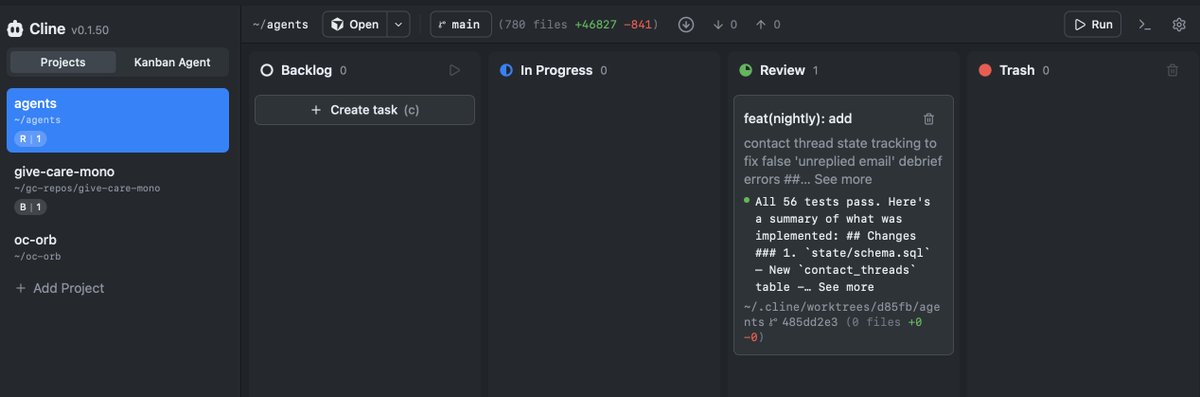This screenshot has width=1200, height=397.
Task: Open the settings gear icon
Action: [1178, 24]
